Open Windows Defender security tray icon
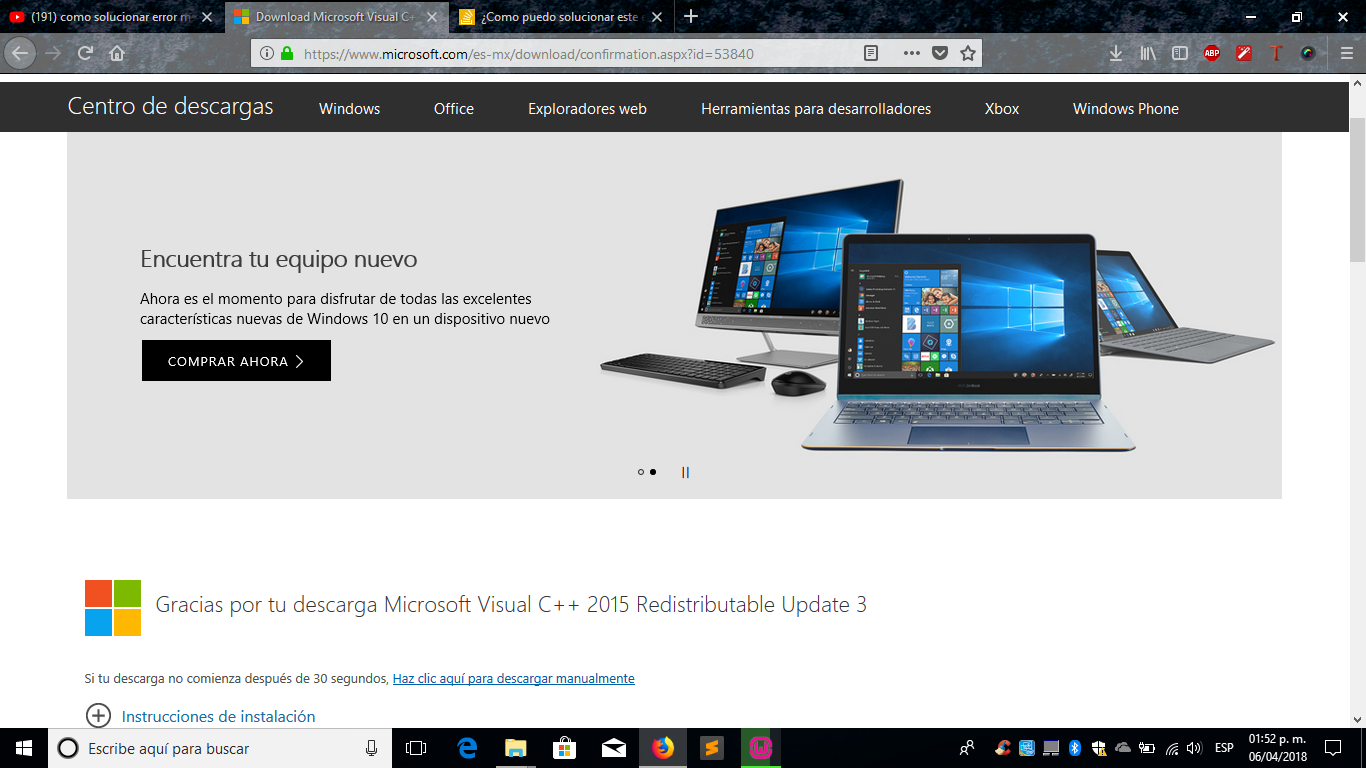1366x768 pixels. [x=1099, y=748]
